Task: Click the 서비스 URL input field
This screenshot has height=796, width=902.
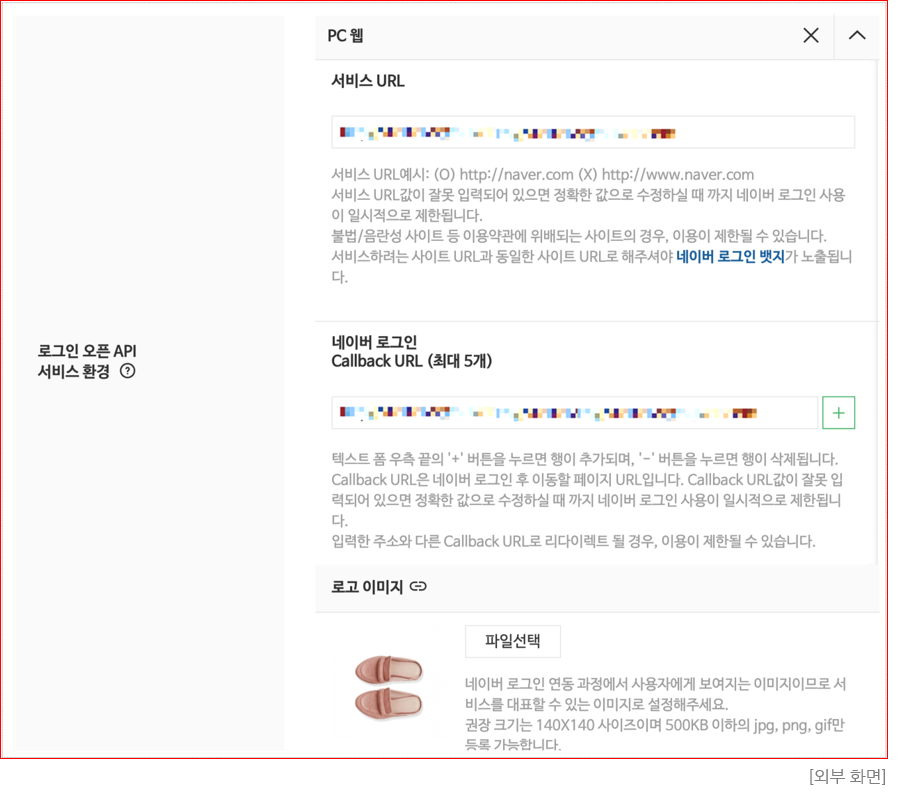Action: pyautogui.click(x=592, y=133)
